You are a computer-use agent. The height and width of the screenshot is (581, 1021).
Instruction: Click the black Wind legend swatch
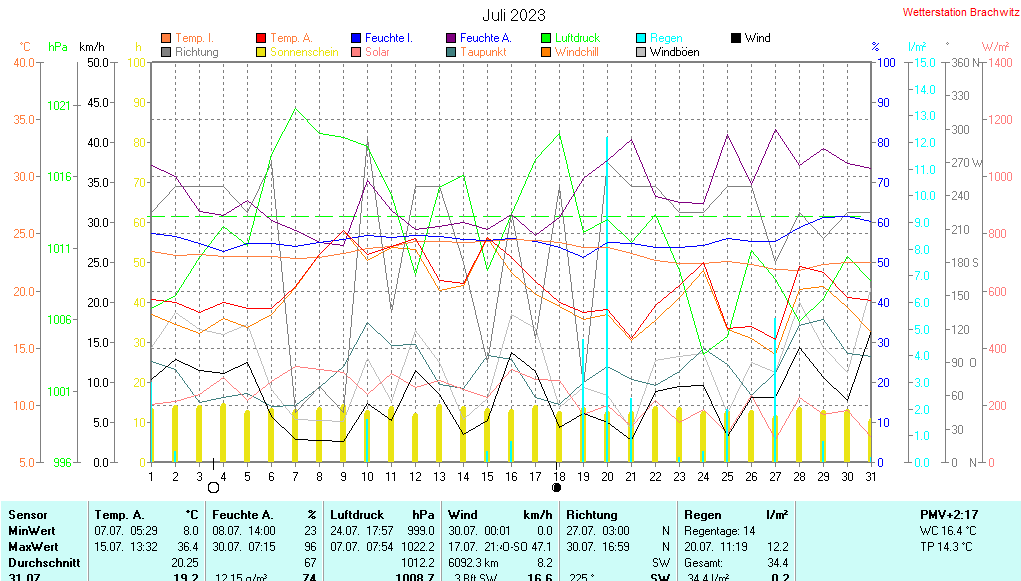pyautogui.click(x=736, y=38)
